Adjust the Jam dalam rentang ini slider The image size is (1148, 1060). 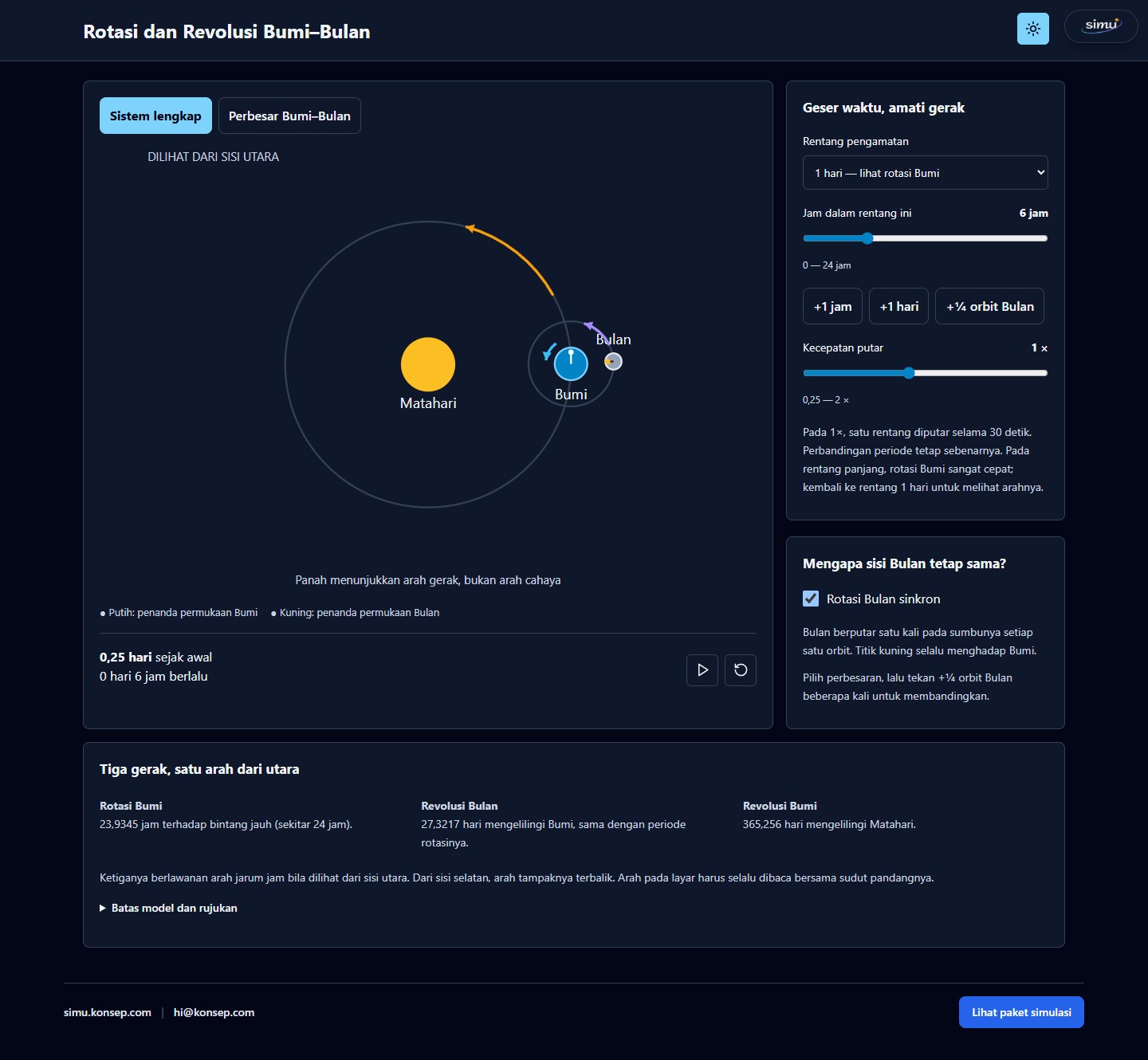click(x=926, y=238)
